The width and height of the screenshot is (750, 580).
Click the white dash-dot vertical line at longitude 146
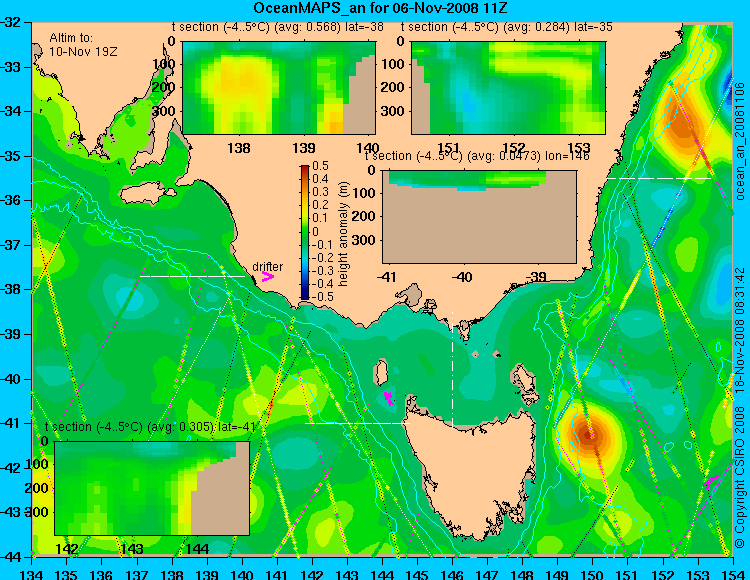tap(452, 369)
